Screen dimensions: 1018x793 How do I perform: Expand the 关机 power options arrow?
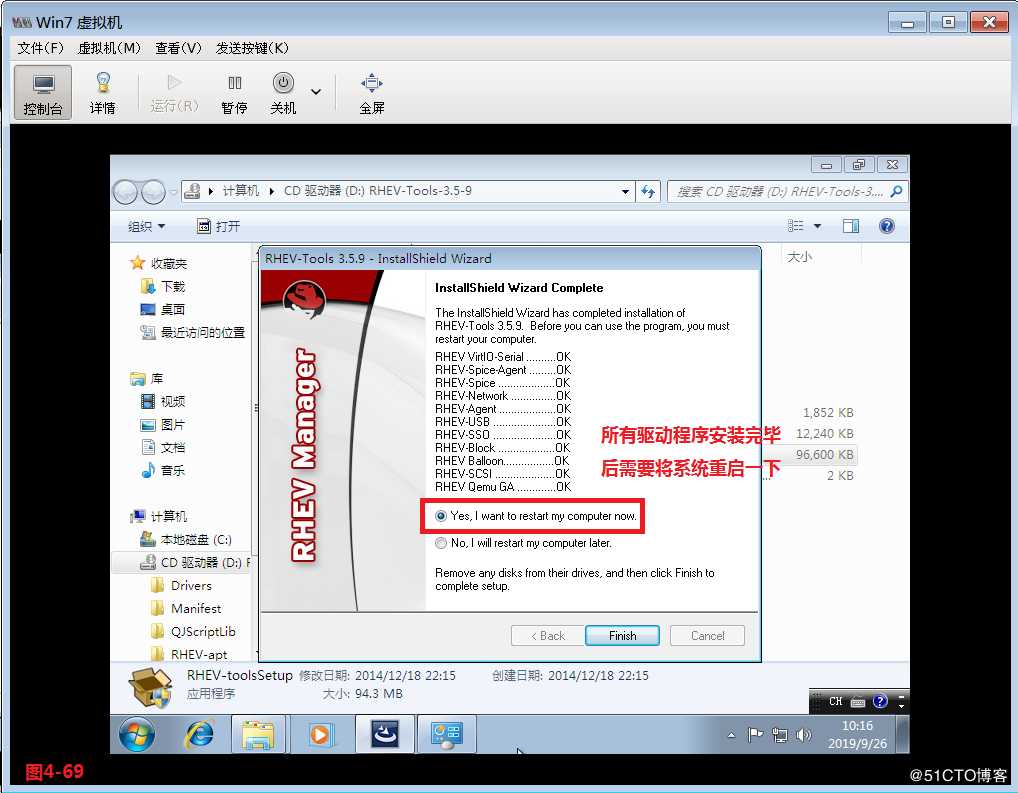click(316, 92)
